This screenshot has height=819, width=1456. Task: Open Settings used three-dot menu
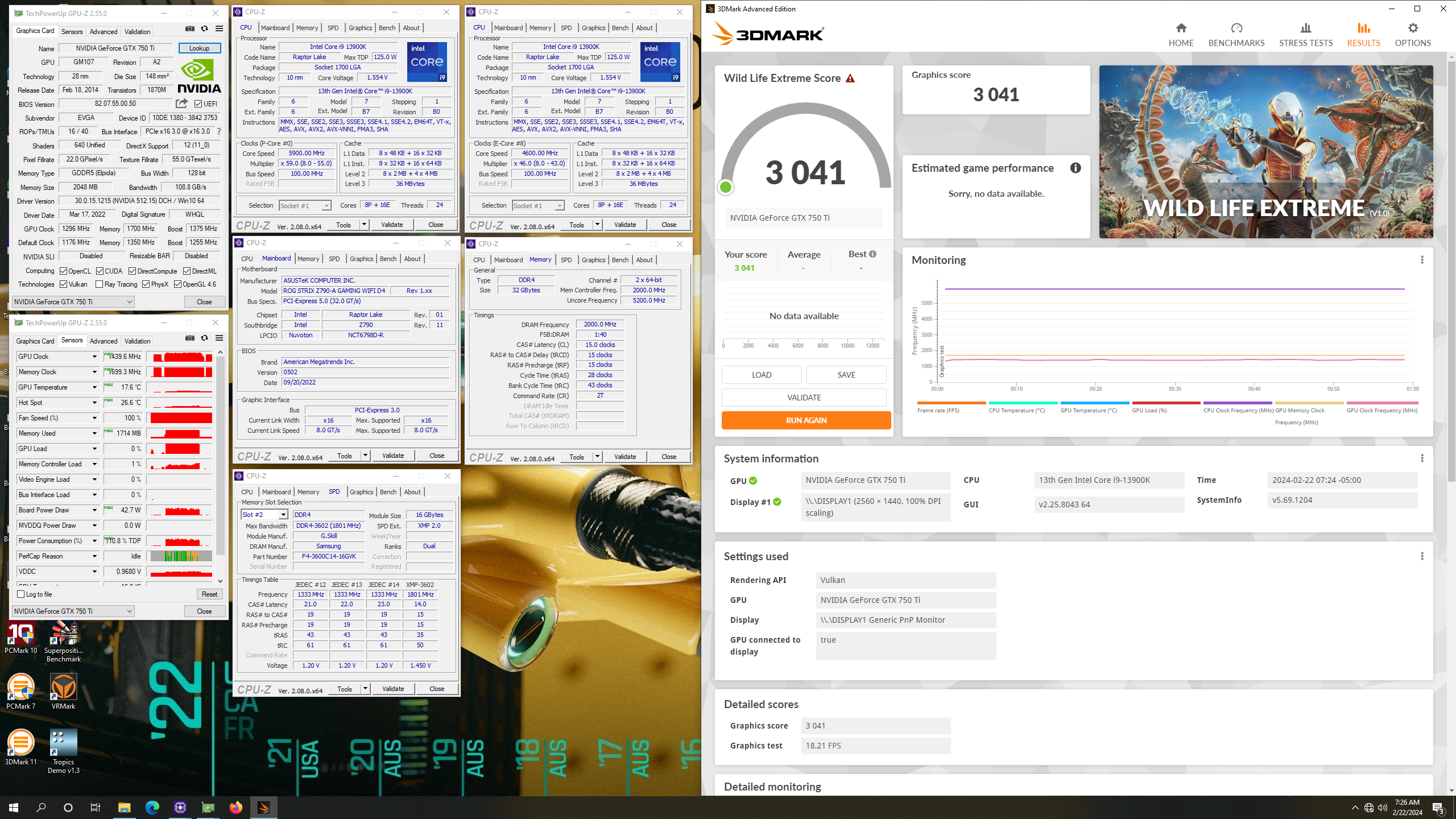1422,556
